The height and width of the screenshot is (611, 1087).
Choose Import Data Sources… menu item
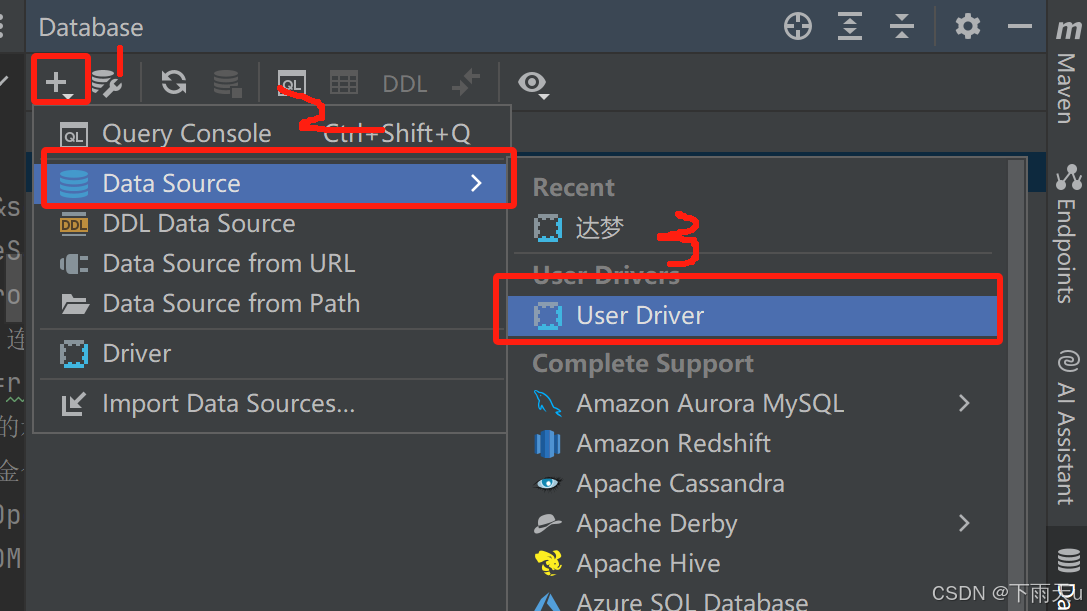coord(272,404)
